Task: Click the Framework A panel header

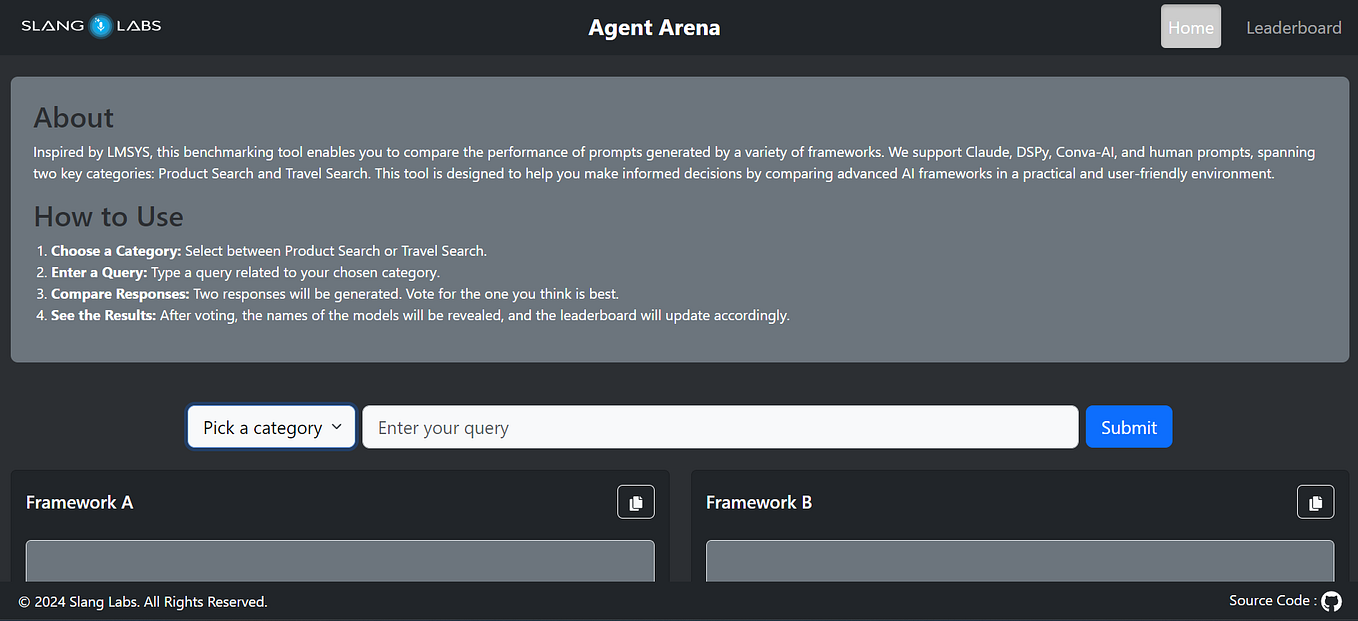Action: pyautogui.click(x=79, y=501)
